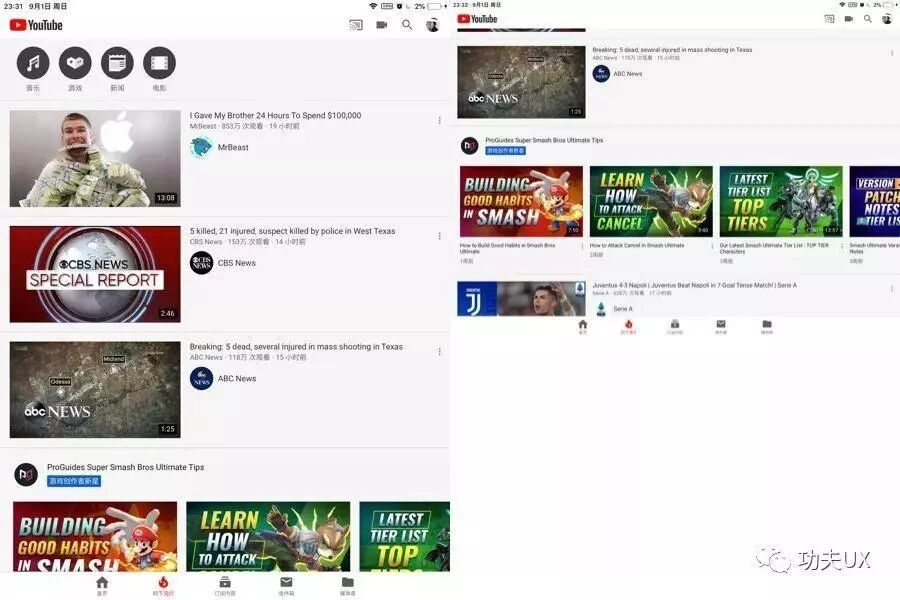Viewport: 900px width, 600px height.
Task: Open ABC News channel avatar in left screen
Action: coord(201,378)
